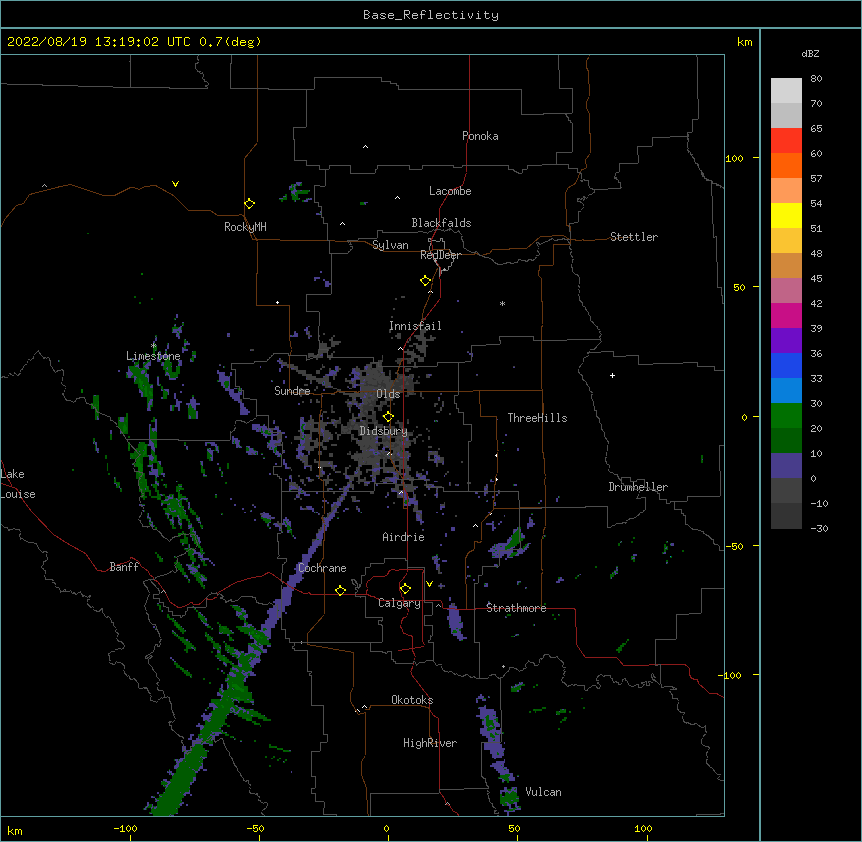Click the yellow diamond marker above the Calgary label

tap(405, 589)
